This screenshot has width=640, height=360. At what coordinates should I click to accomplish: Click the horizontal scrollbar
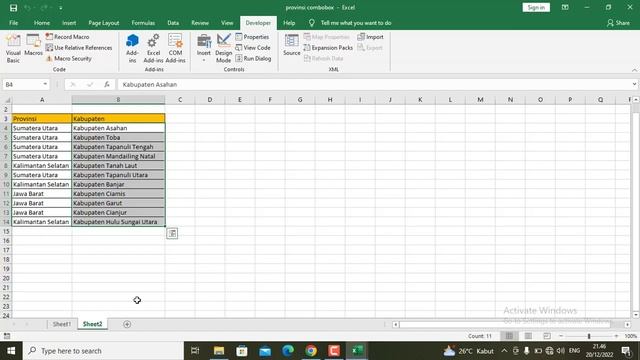[505, 324]
